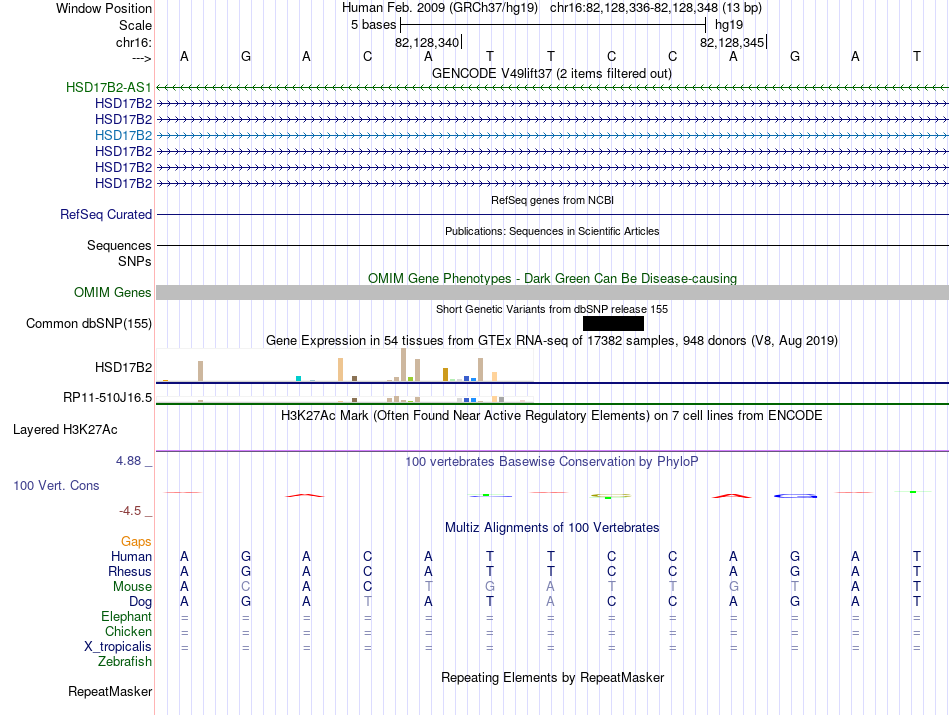Viewport: 950px width, 715px height.
Task: Click the yellow-green PhyloP marker under base C
Action: (611, 496)
